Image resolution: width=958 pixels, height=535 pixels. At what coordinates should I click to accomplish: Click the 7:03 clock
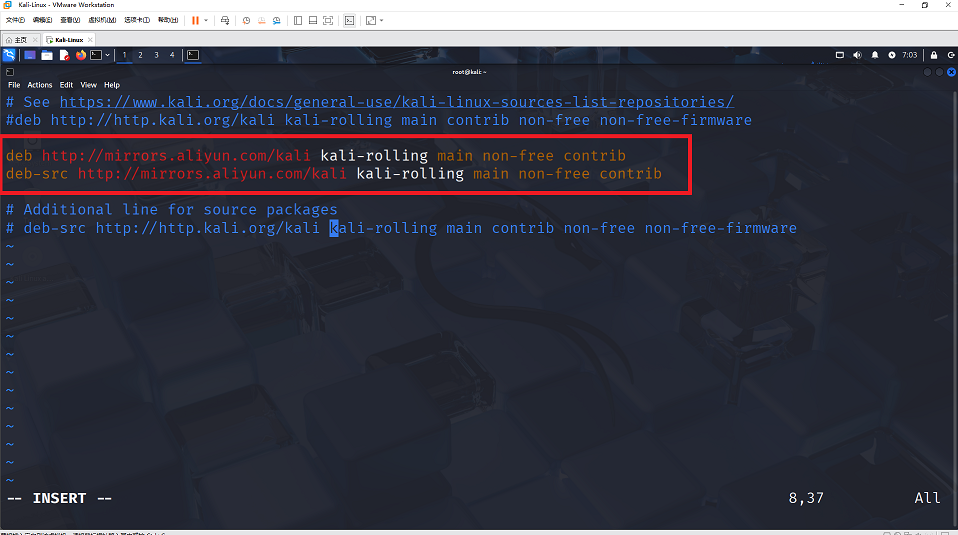[910, 55]
